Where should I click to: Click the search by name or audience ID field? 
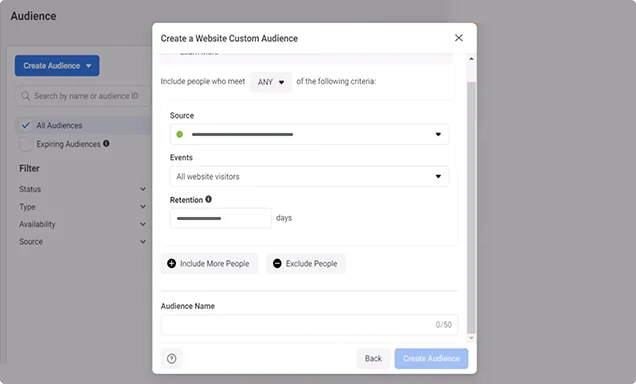pos(83,96)
